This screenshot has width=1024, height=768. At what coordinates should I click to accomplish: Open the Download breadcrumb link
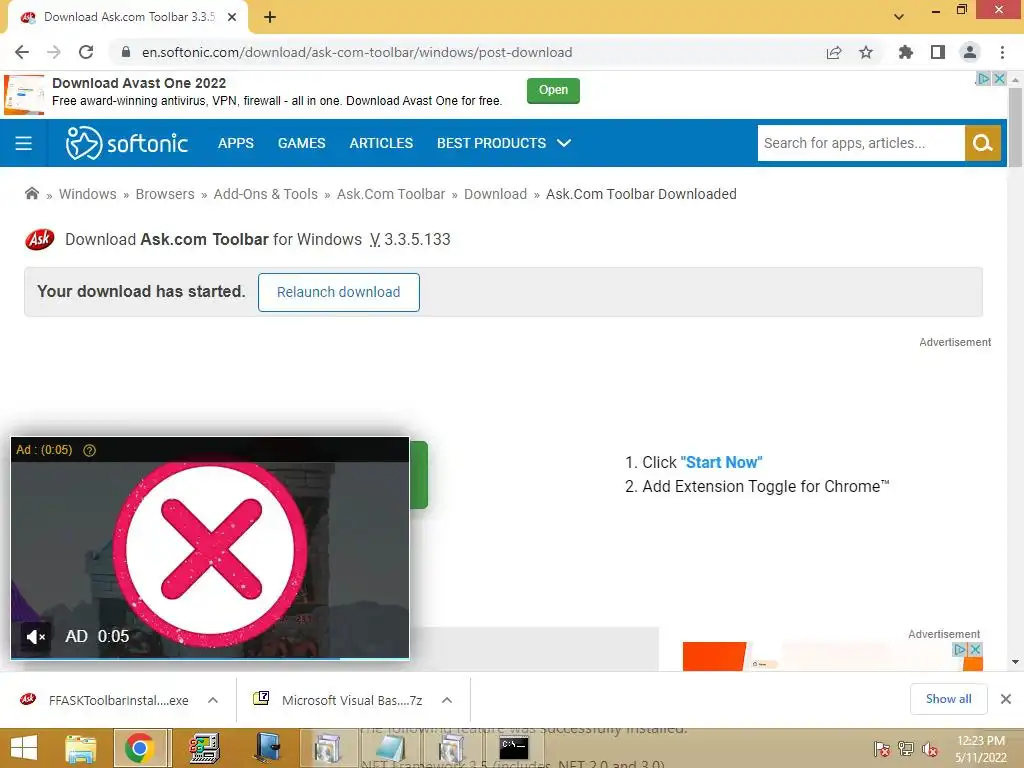coord(496,194)
